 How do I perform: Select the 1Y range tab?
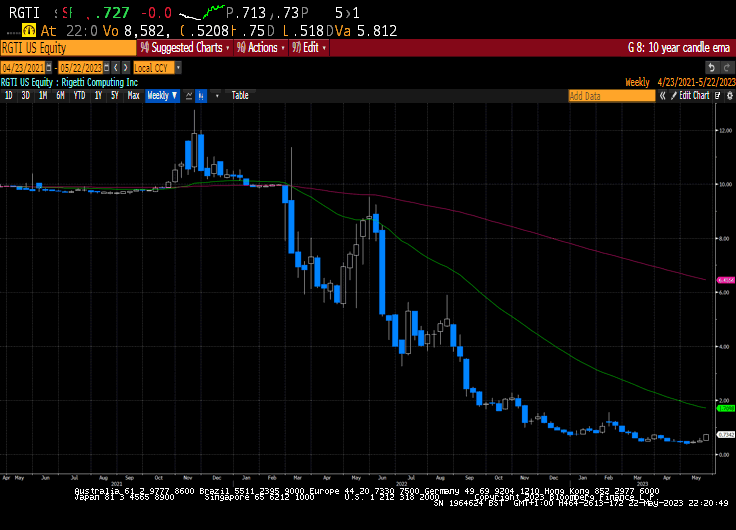click(x=98, y=96)
